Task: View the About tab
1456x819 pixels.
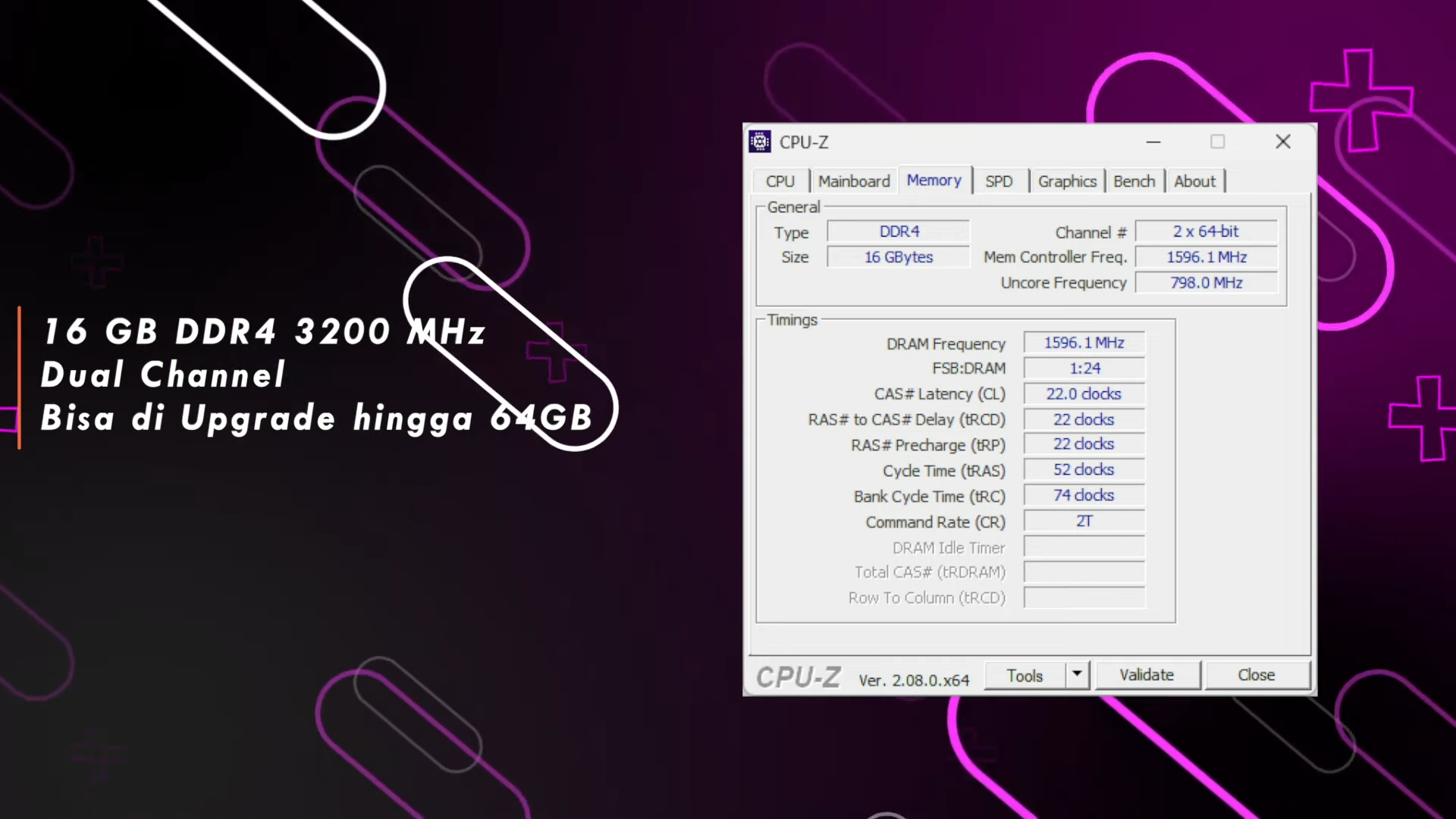Action: point(1194,181)
